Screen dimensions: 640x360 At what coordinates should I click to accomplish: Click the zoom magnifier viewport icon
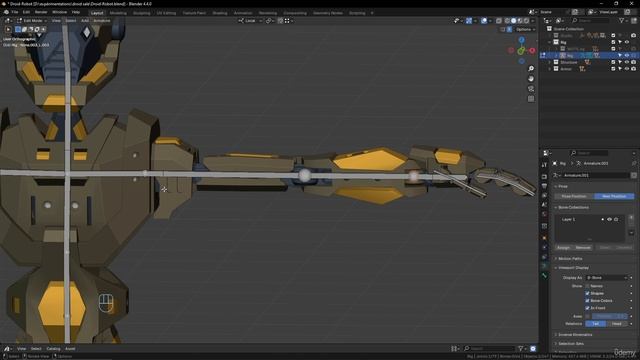coord(531,69)
